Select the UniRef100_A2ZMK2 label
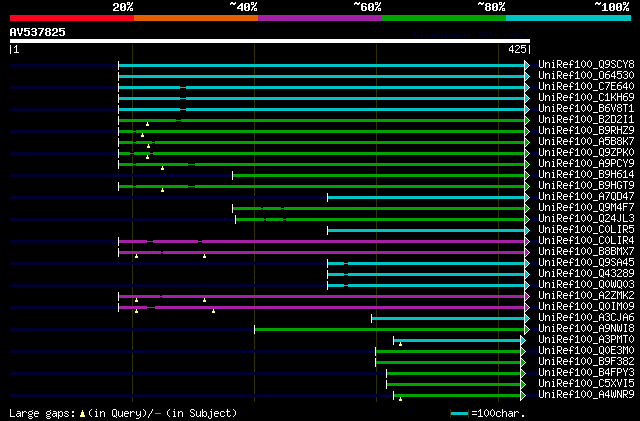Viewport: 640px width, 421px height. click(x=586, y=296)
